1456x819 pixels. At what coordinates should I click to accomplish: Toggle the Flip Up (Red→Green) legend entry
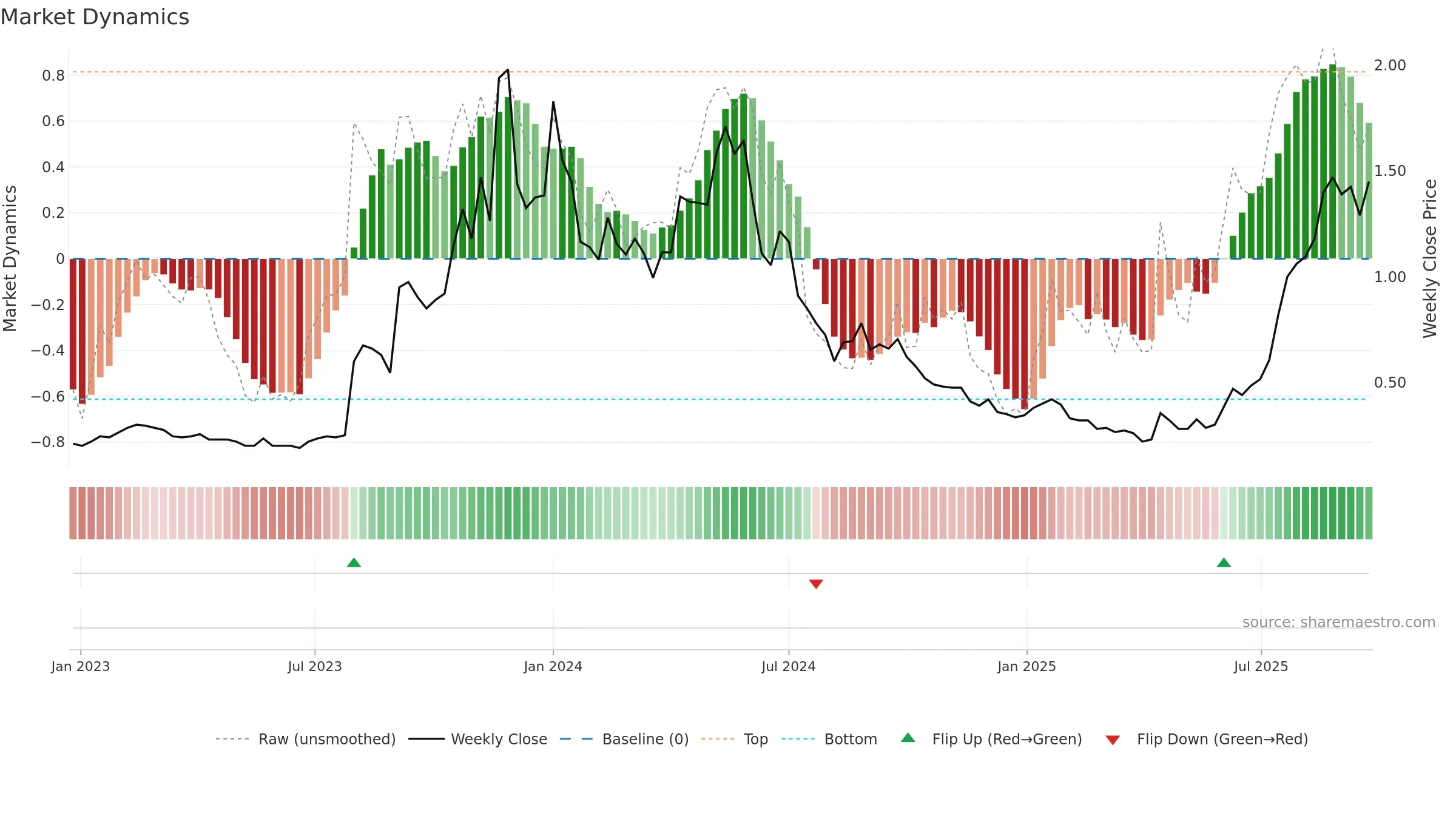click(x=992, y=739)
